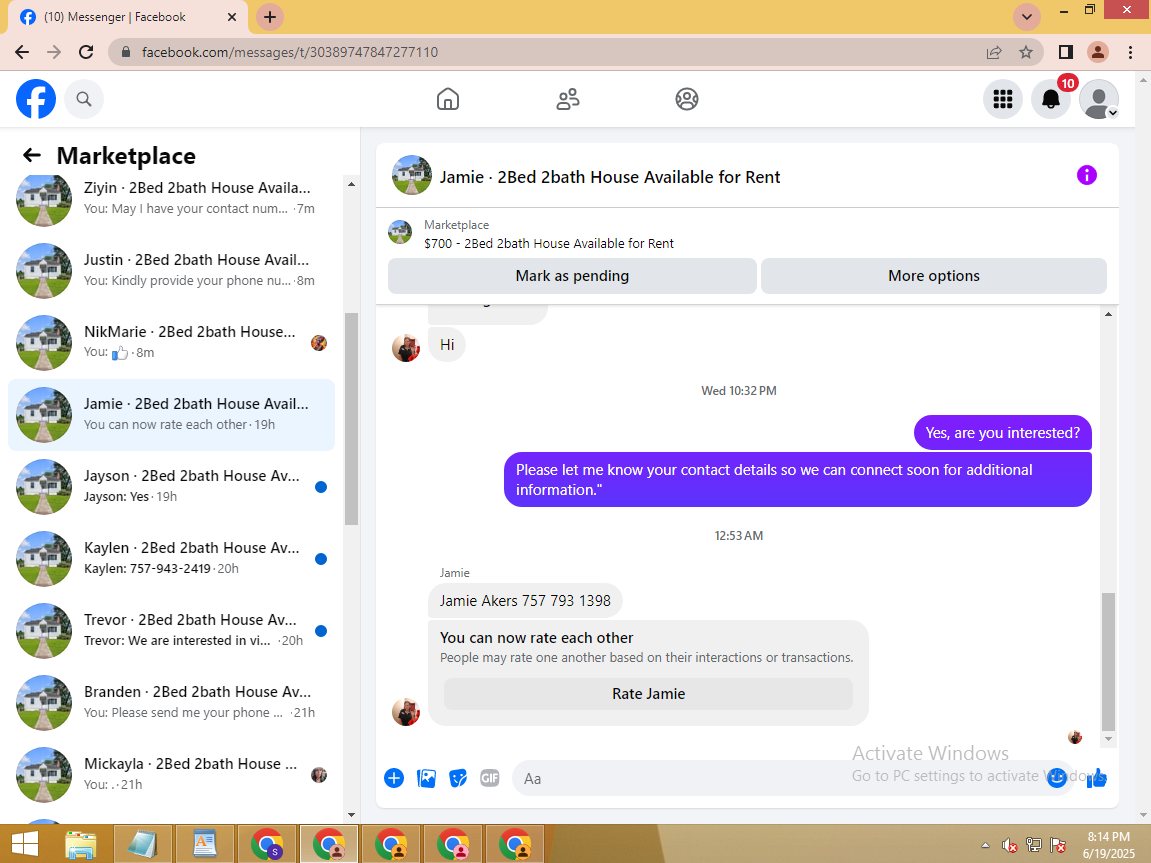Open notifications bell with 10 badge
Screen dimensions: 1151x863
pyautogui.click(x=1051, y=99)
